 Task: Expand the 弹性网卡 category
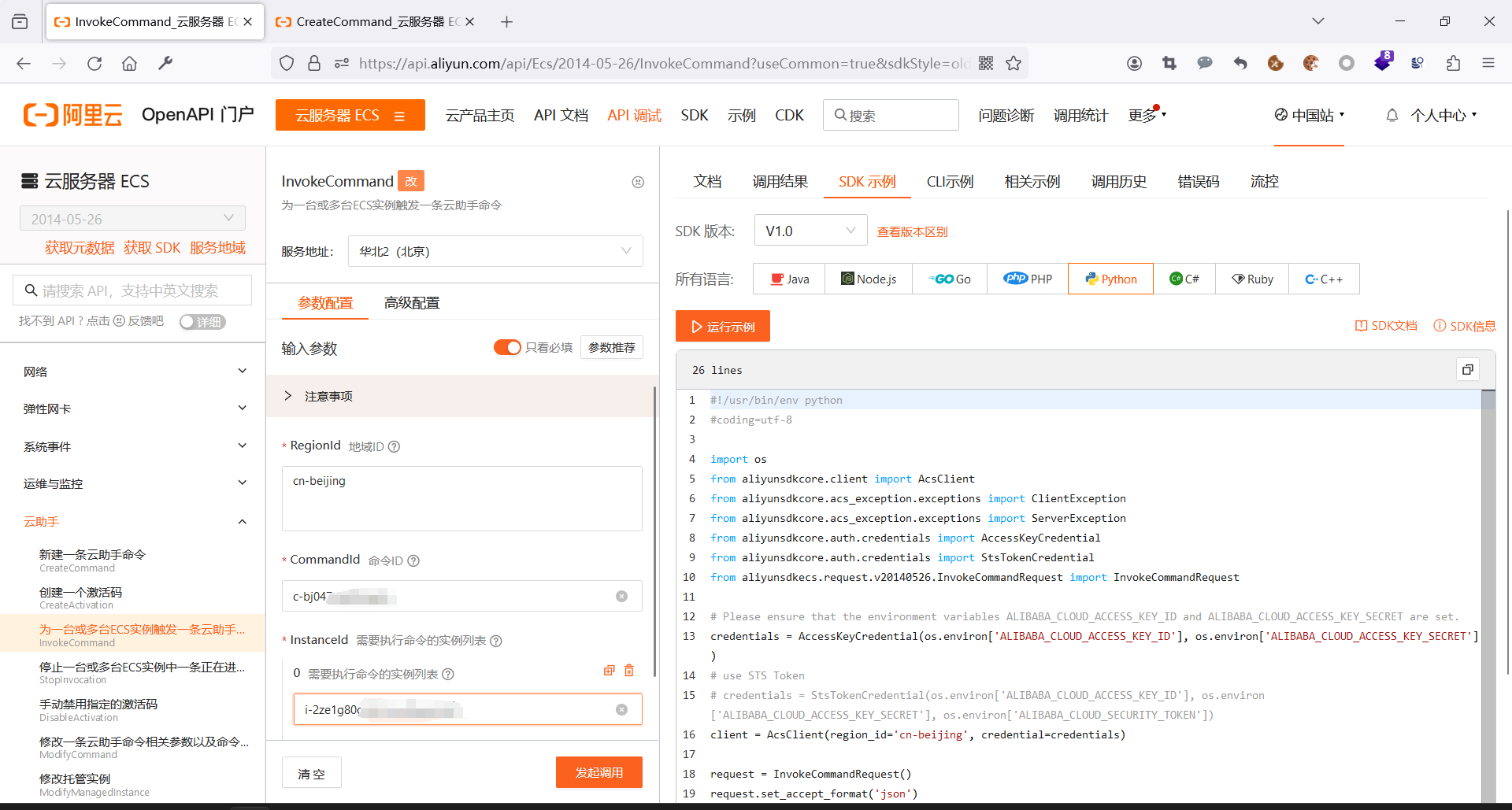pos(133,409)
